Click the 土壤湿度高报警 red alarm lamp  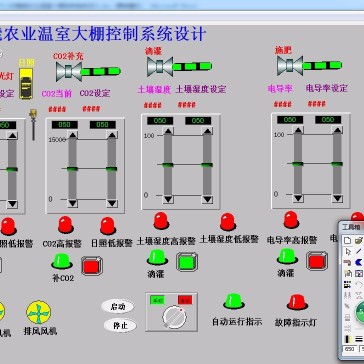[x=161, y=221]
